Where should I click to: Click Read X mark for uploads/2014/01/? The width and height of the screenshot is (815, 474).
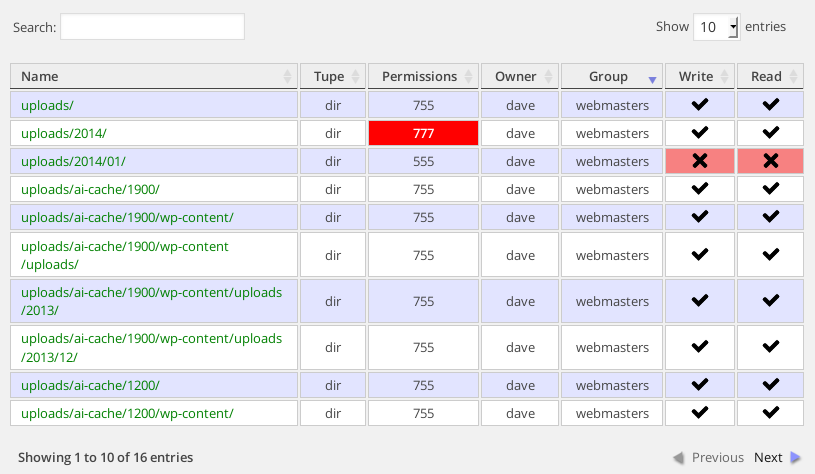click(770, 161)
